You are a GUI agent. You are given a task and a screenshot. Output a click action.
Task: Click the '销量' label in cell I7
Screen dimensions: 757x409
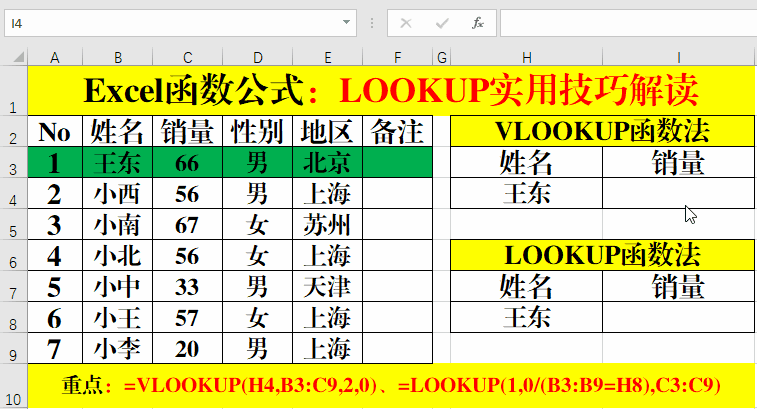[679, 286]
